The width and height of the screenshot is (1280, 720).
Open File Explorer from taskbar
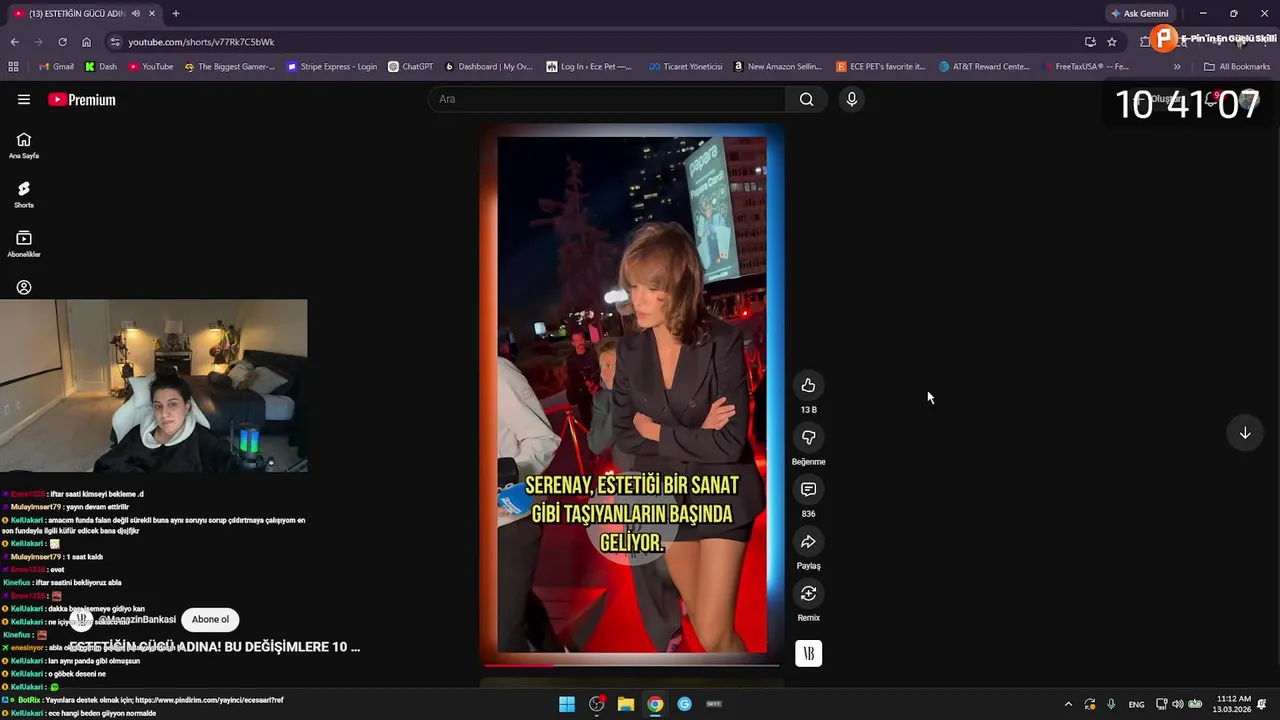click(x=625, y=704)
